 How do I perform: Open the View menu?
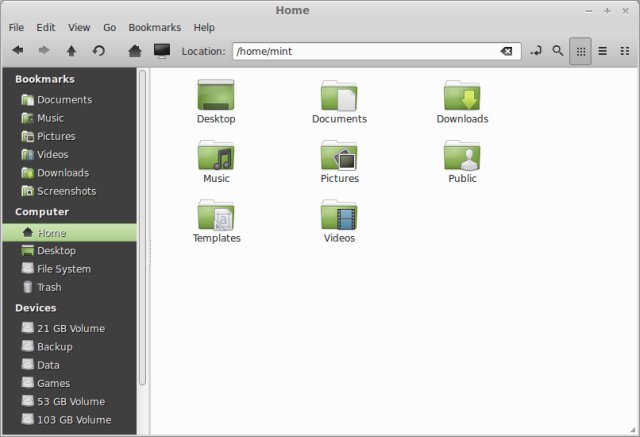tap(79, 27)
